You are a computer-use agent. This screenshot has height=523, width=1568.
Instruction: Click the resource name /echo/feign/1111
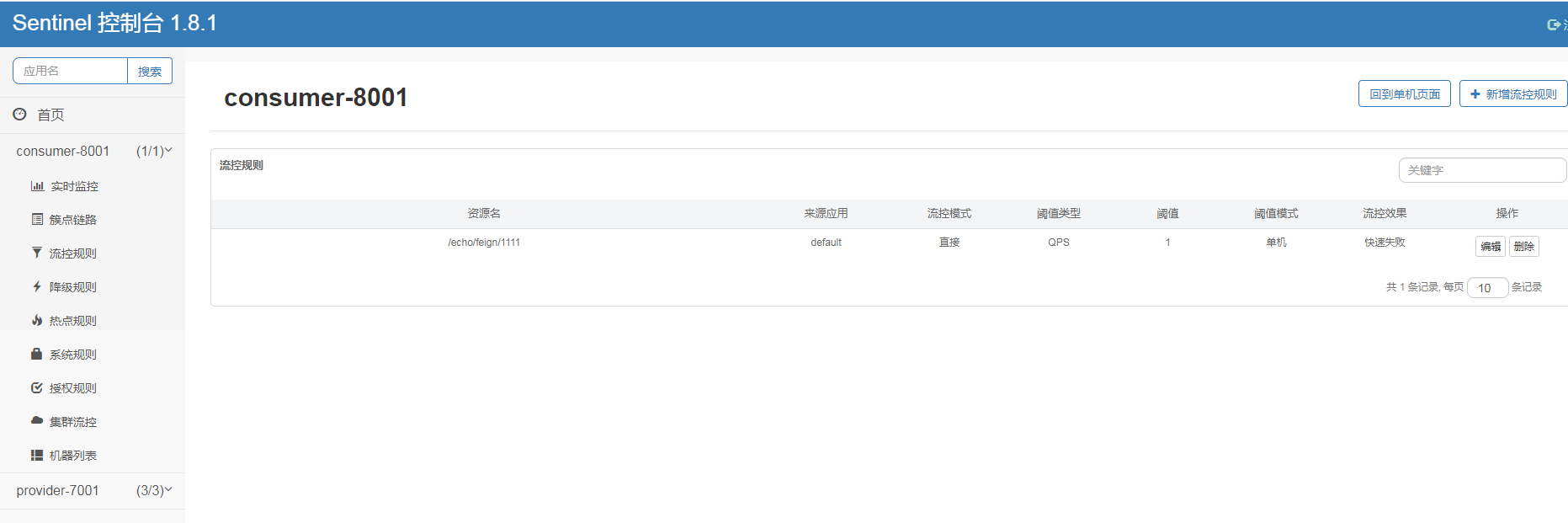click(x=484, y=243)
